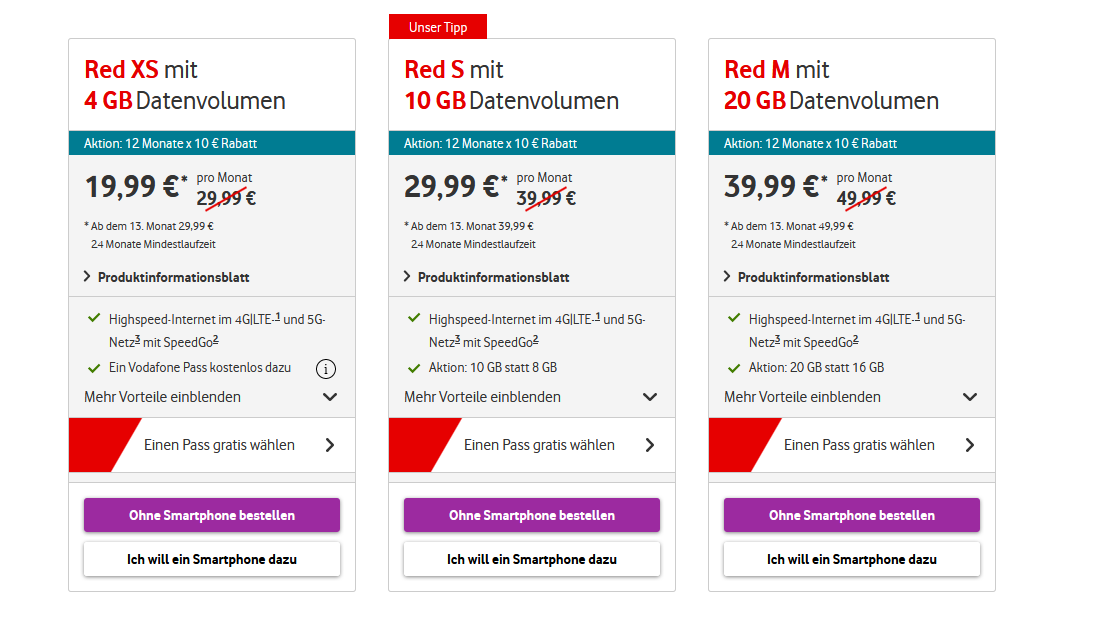Image resolution: width=1093 pixels, height=636 pixels.
Task: Click the Unser Tipp badge
Action: point(437,27)
